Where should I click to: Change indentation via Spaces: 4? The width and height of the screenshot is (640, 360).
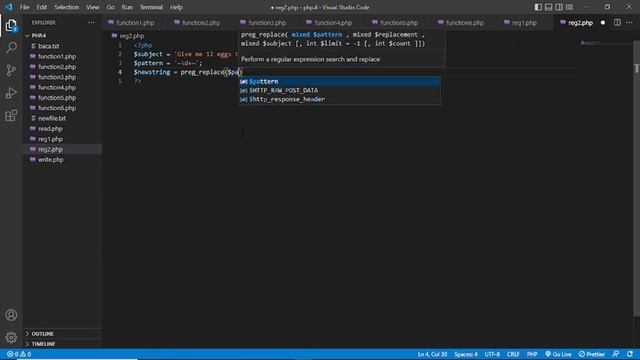pos(466,354)
